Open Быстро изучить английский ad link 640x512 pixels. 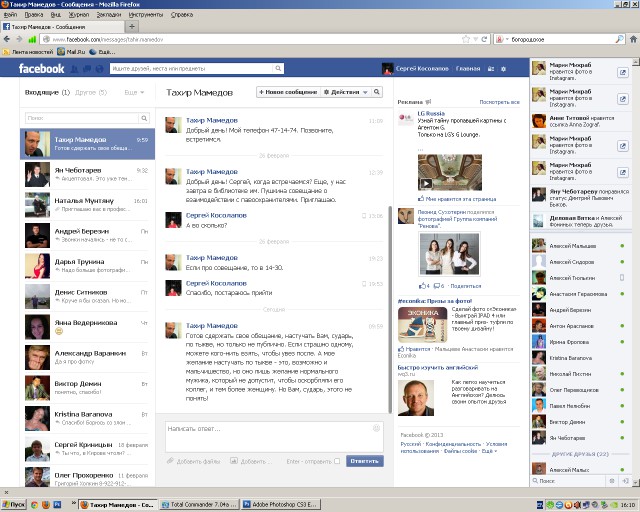438,367
